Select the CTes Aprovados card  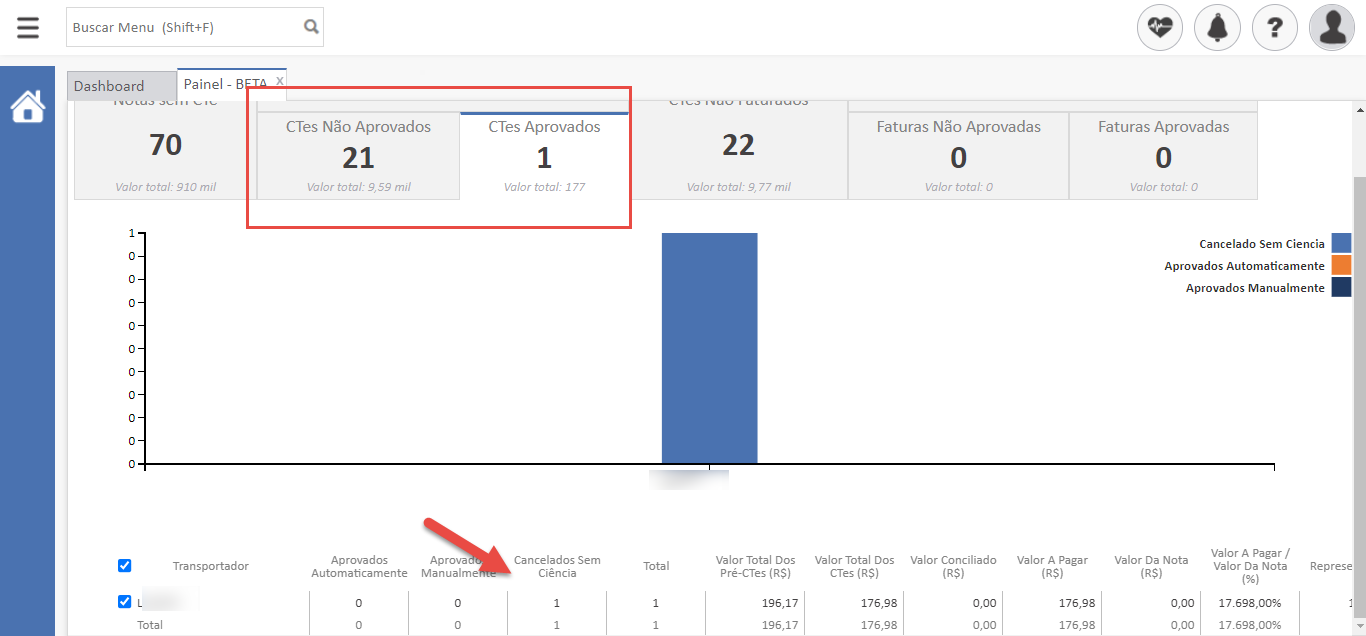[544, 156]
